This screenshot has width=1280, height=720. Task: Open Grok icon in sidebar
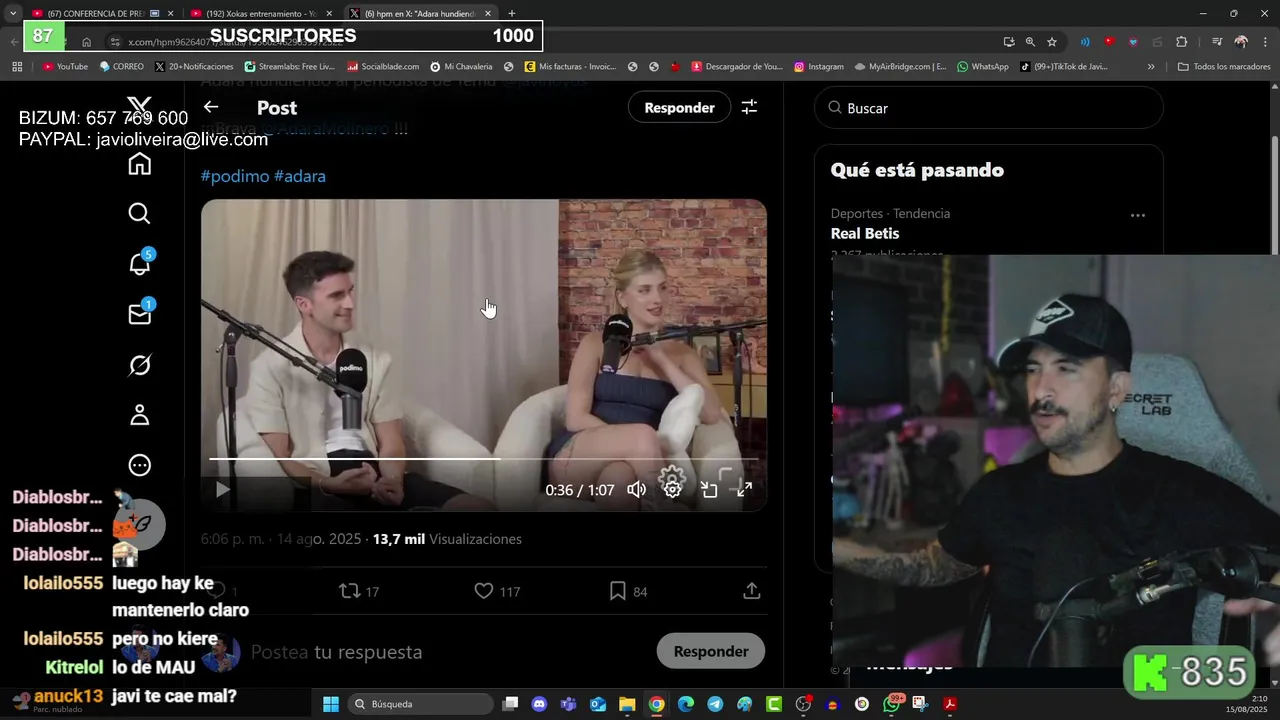click(x=140, y=365)
